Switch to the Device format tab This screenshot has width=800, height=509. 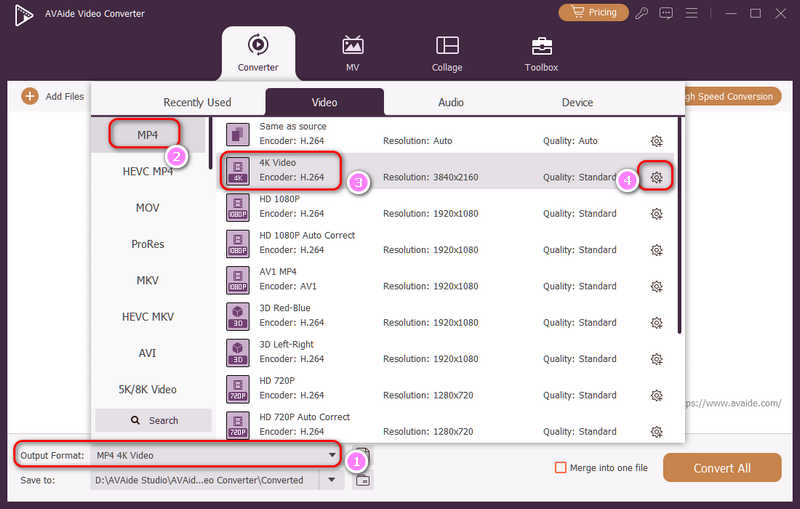(578, 103)
